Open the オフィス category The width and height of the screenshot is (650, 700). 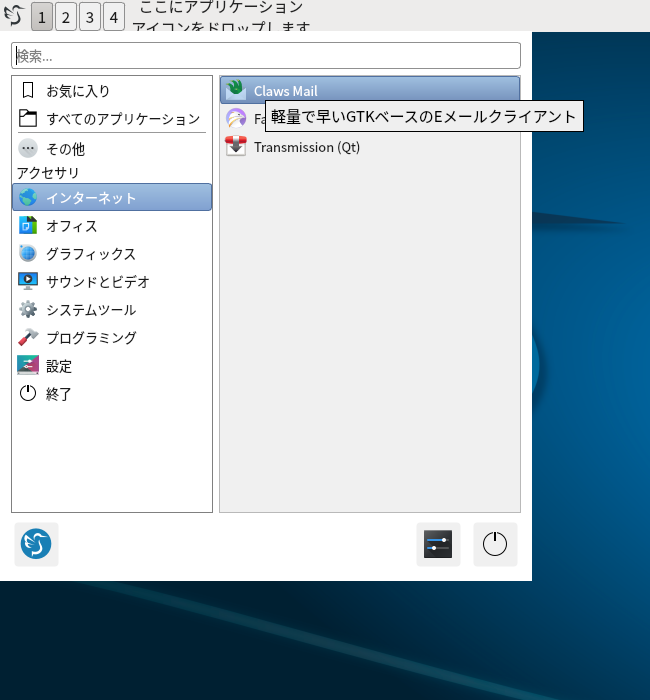112,225
